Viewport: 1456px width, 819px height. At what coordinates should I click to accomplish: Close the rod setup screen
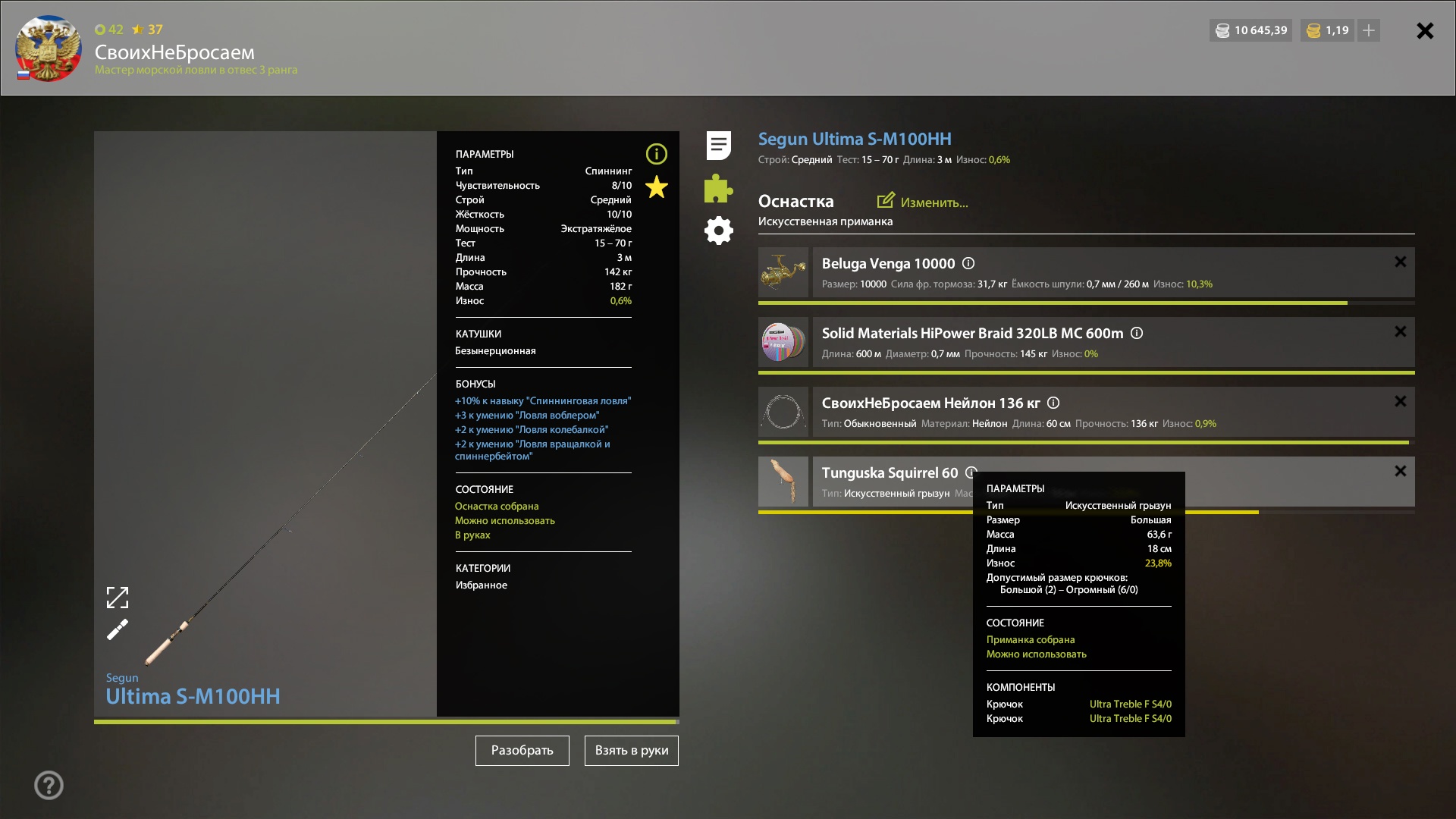click(x=1425, y=30)
